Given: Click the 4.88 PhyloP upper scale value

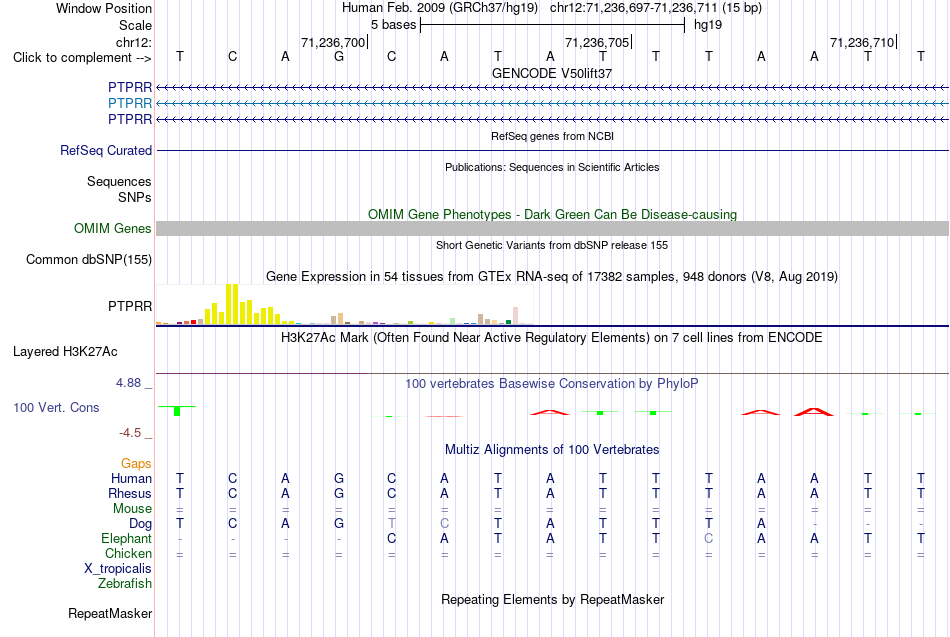Looking at the screenshot, I should click(128, 383).
